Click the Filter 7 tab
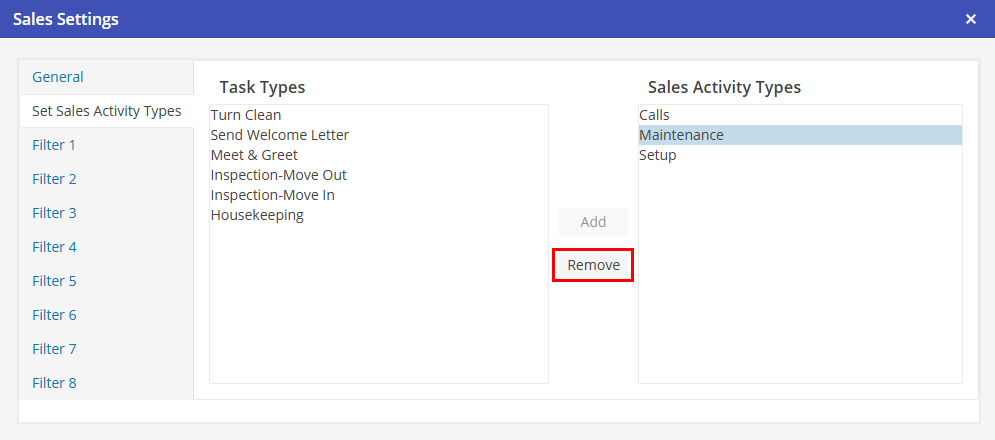 coord(54,349)
